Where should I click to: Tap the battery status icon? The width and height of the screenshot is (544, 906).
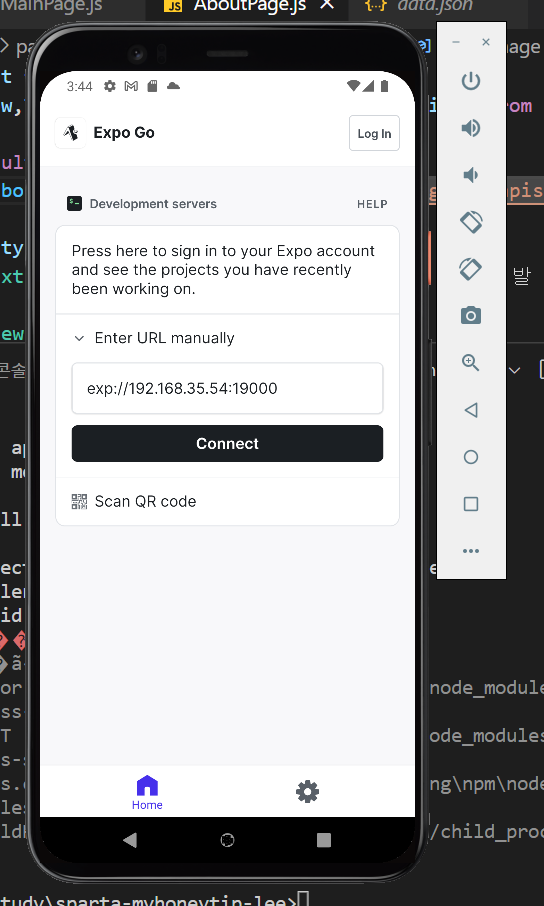[x=384, y=86]
